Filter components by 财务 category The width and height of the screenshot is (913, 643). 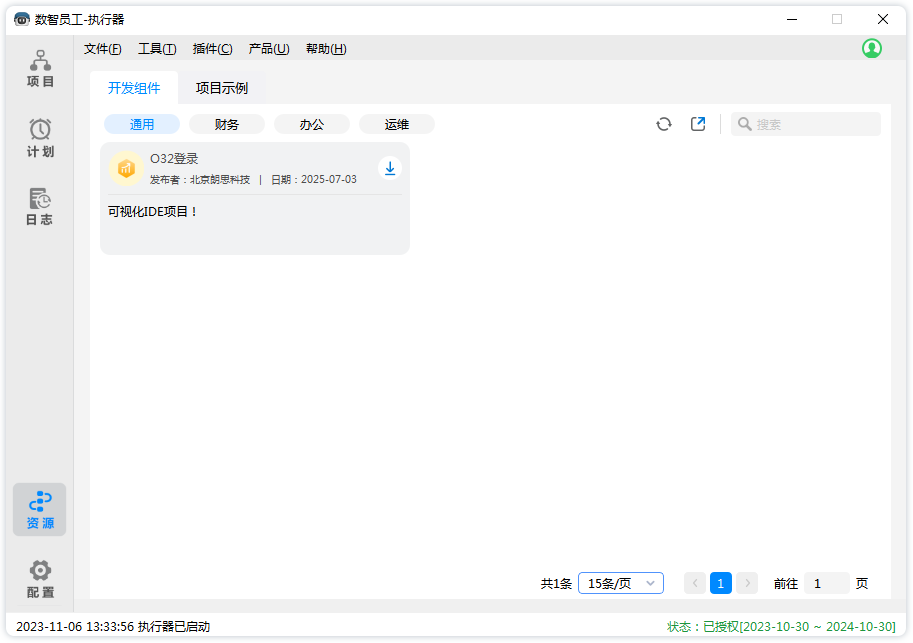tap(227, 124)
